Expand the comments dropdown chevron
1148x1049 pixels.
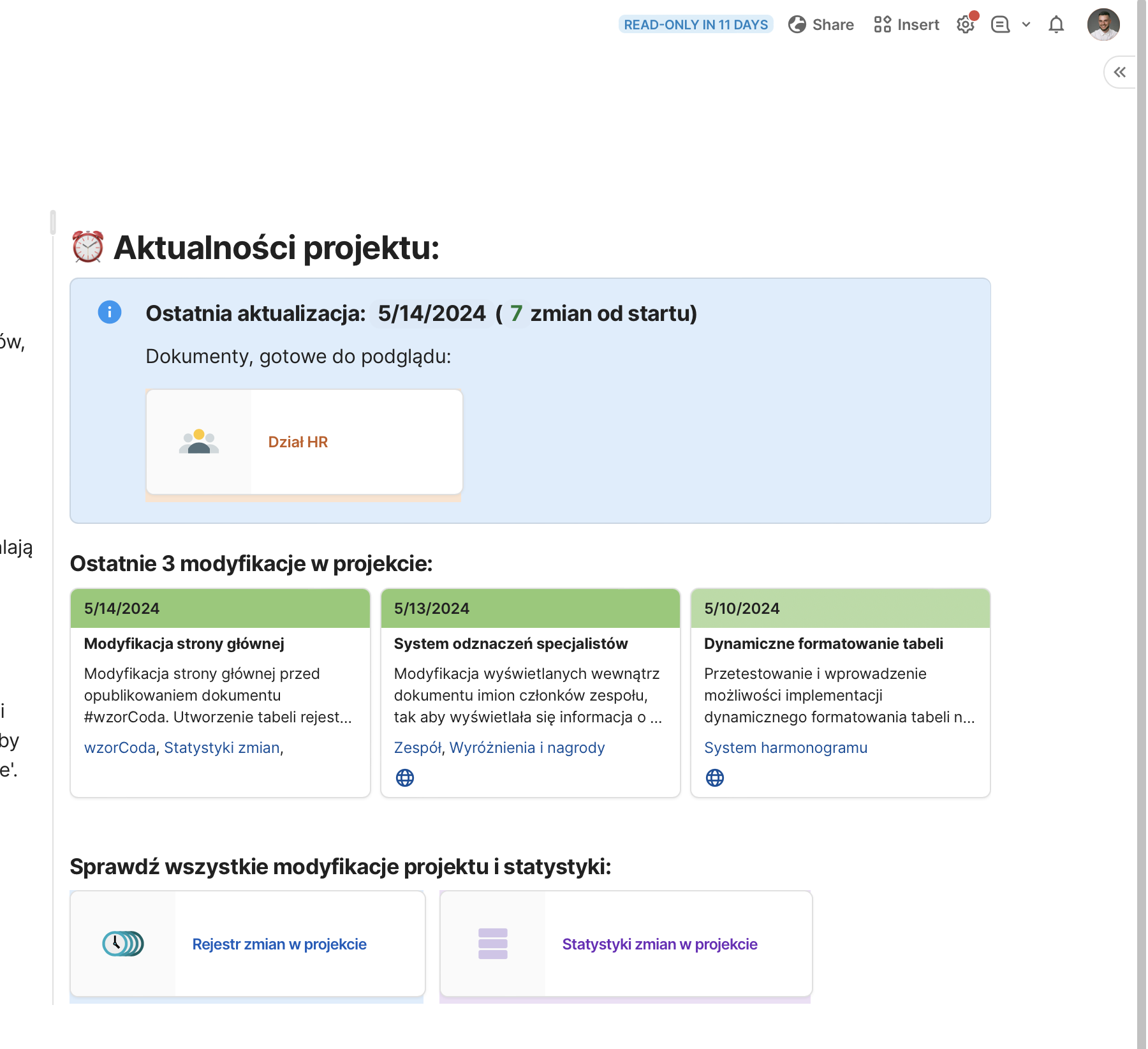1026,25
